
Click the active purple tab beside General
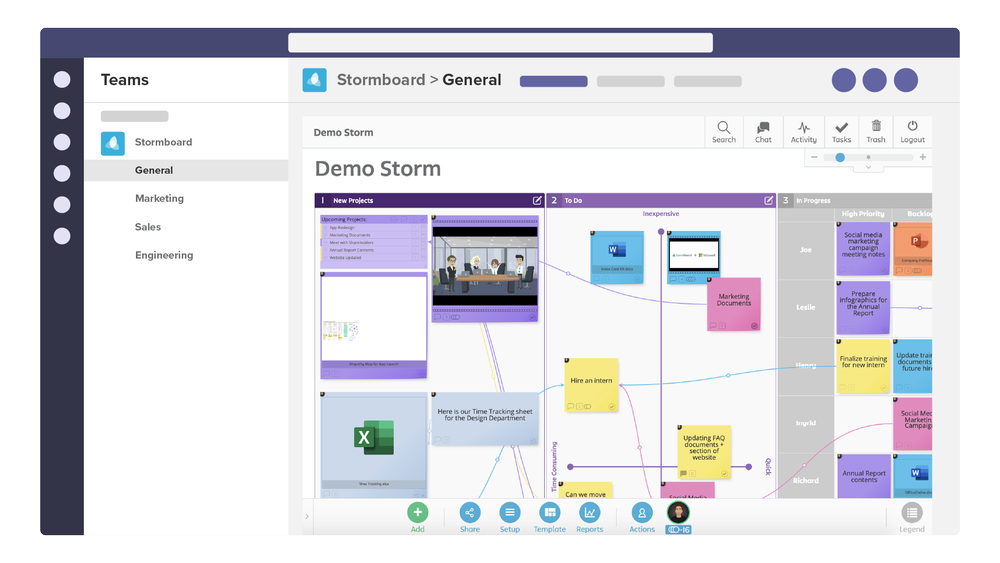tap(554, 82)
